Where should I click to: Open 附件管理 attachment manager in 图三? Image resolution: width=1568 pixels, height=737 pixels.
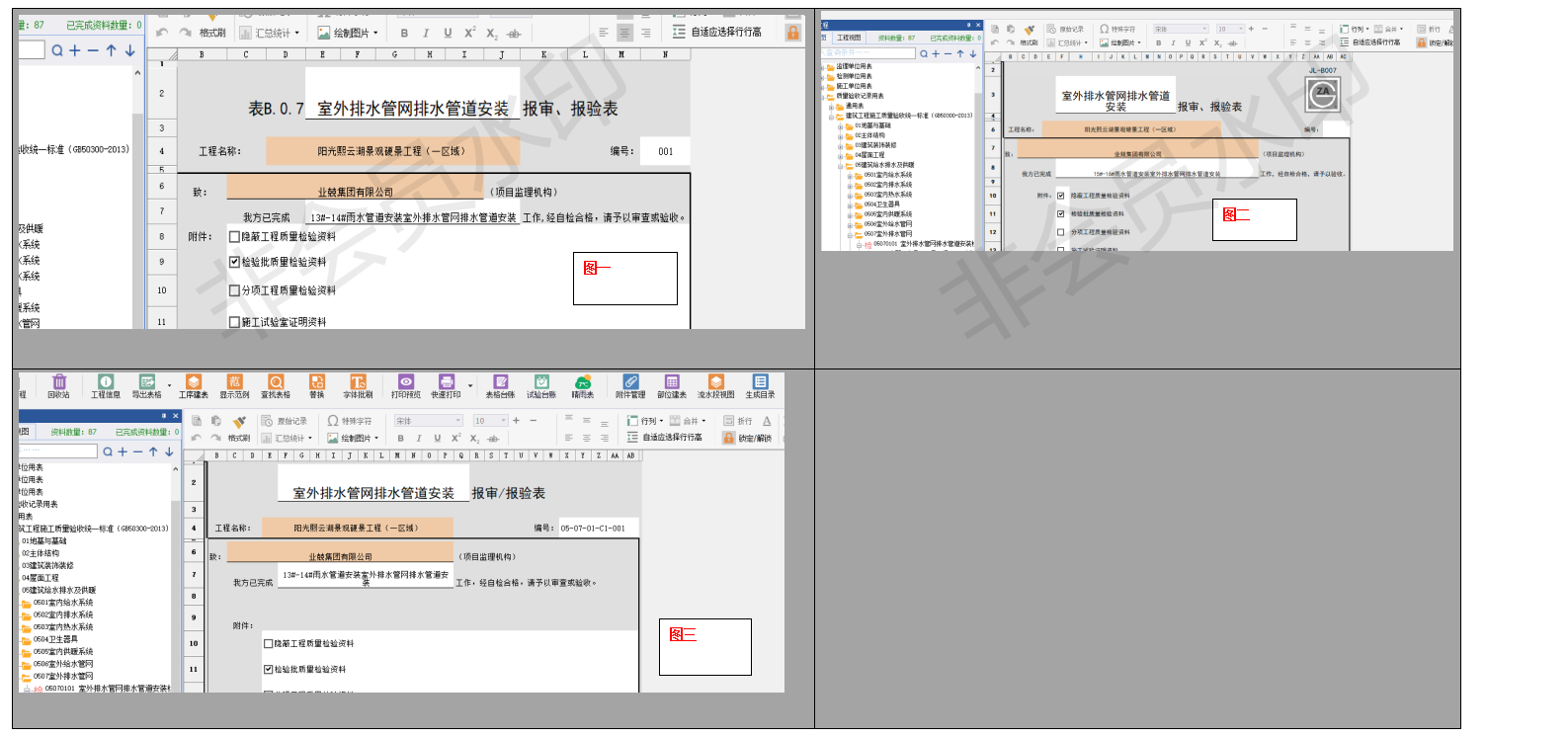click(630, 386)
